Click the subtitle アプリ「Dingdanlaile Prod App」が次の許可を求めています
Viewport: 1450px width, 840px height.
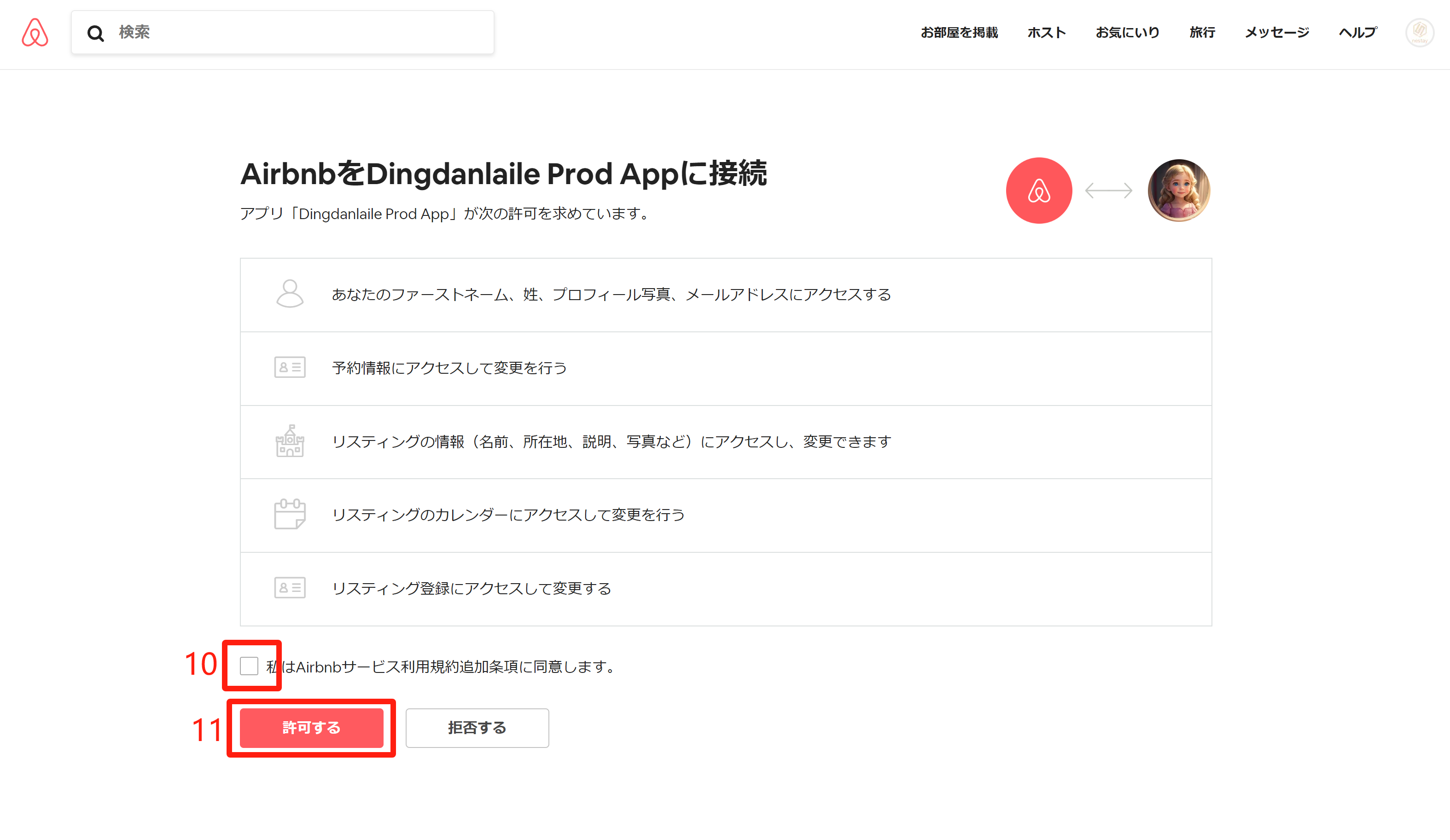tap(445, 214)
